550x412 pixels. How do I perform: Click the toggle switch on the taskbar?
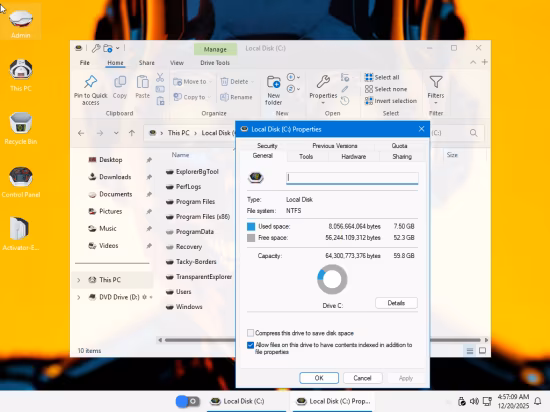(x=187, y=401)
